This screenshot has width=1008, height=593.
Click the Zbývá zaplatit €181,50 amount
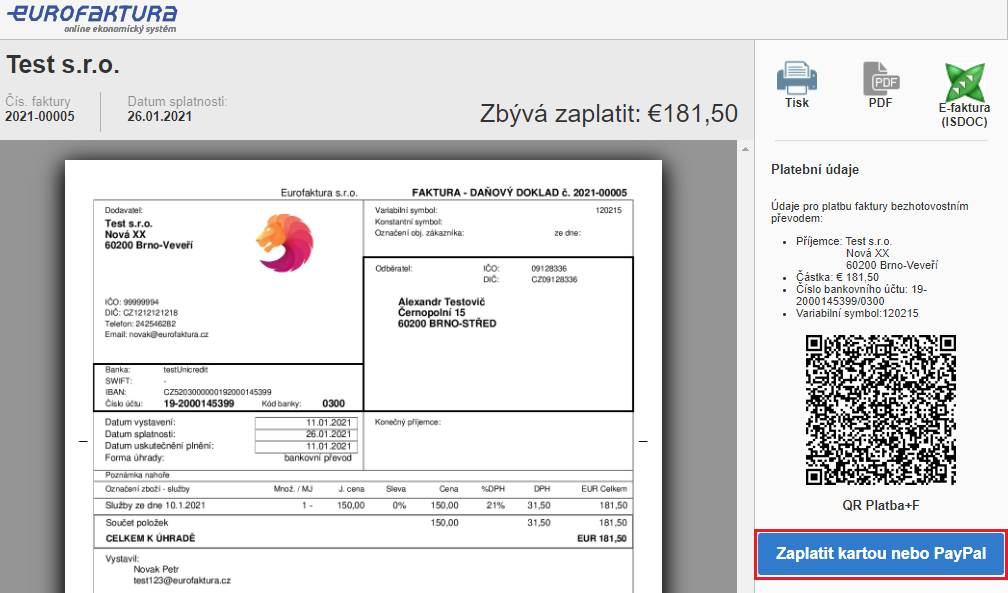(608, 114)
